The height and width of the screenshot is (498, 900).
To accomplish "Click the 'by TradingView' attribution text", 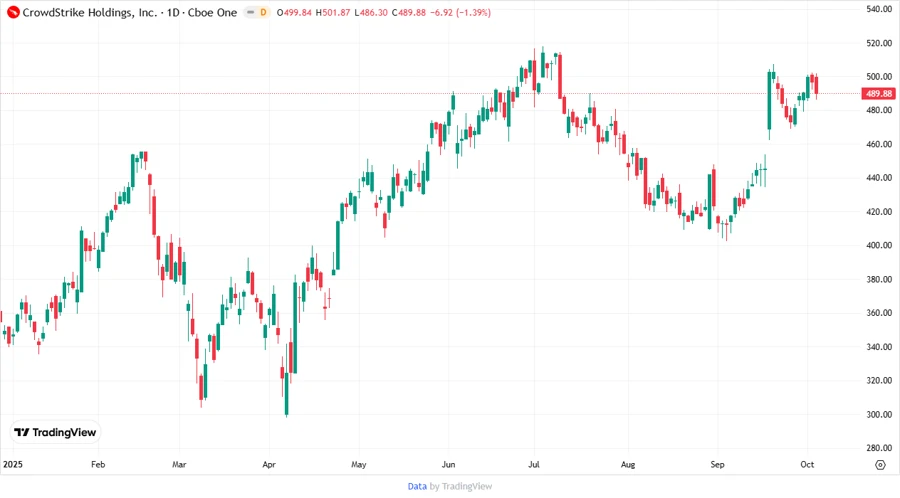I will (x=461, y=486).
